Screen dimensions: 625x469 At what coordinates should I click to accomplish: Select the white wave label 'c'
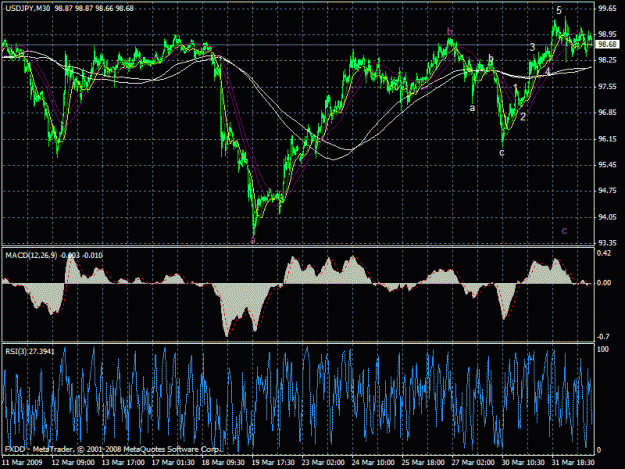pyautogui.click(x=502, y=153)
